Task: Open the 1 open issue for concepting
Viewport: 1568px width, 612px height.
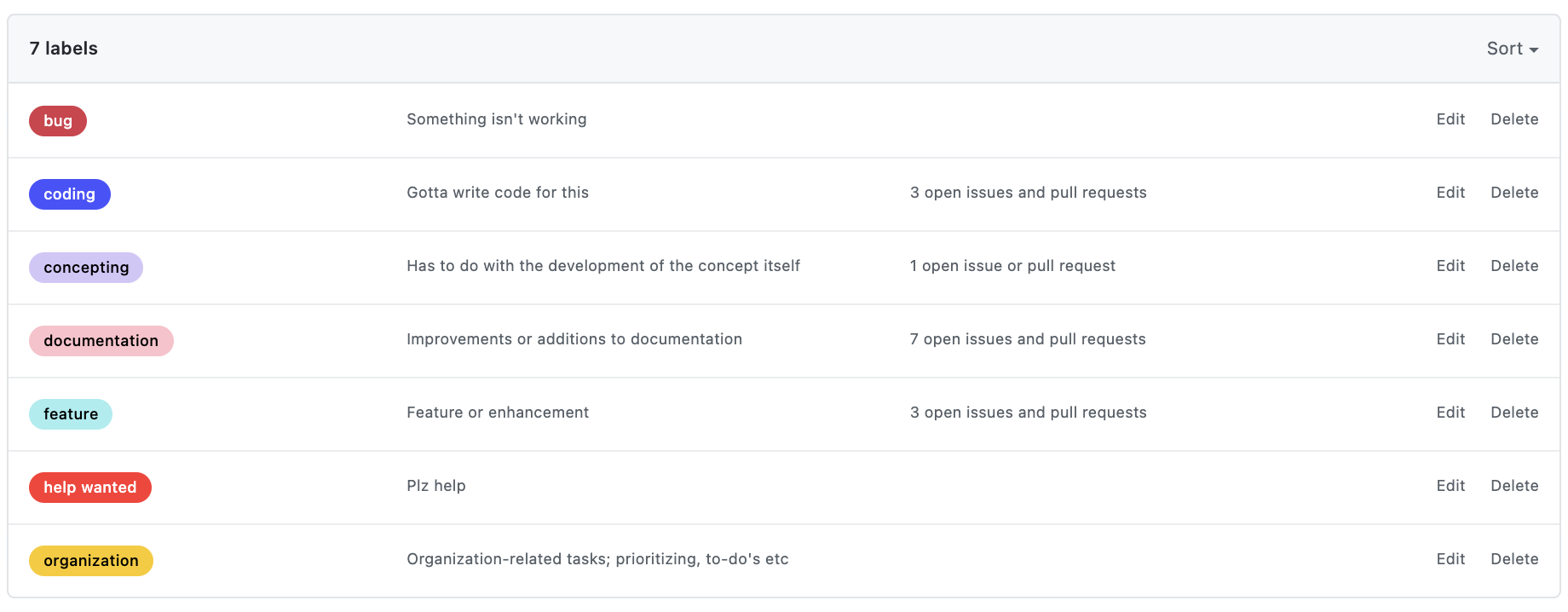Action: point(1012,266)
